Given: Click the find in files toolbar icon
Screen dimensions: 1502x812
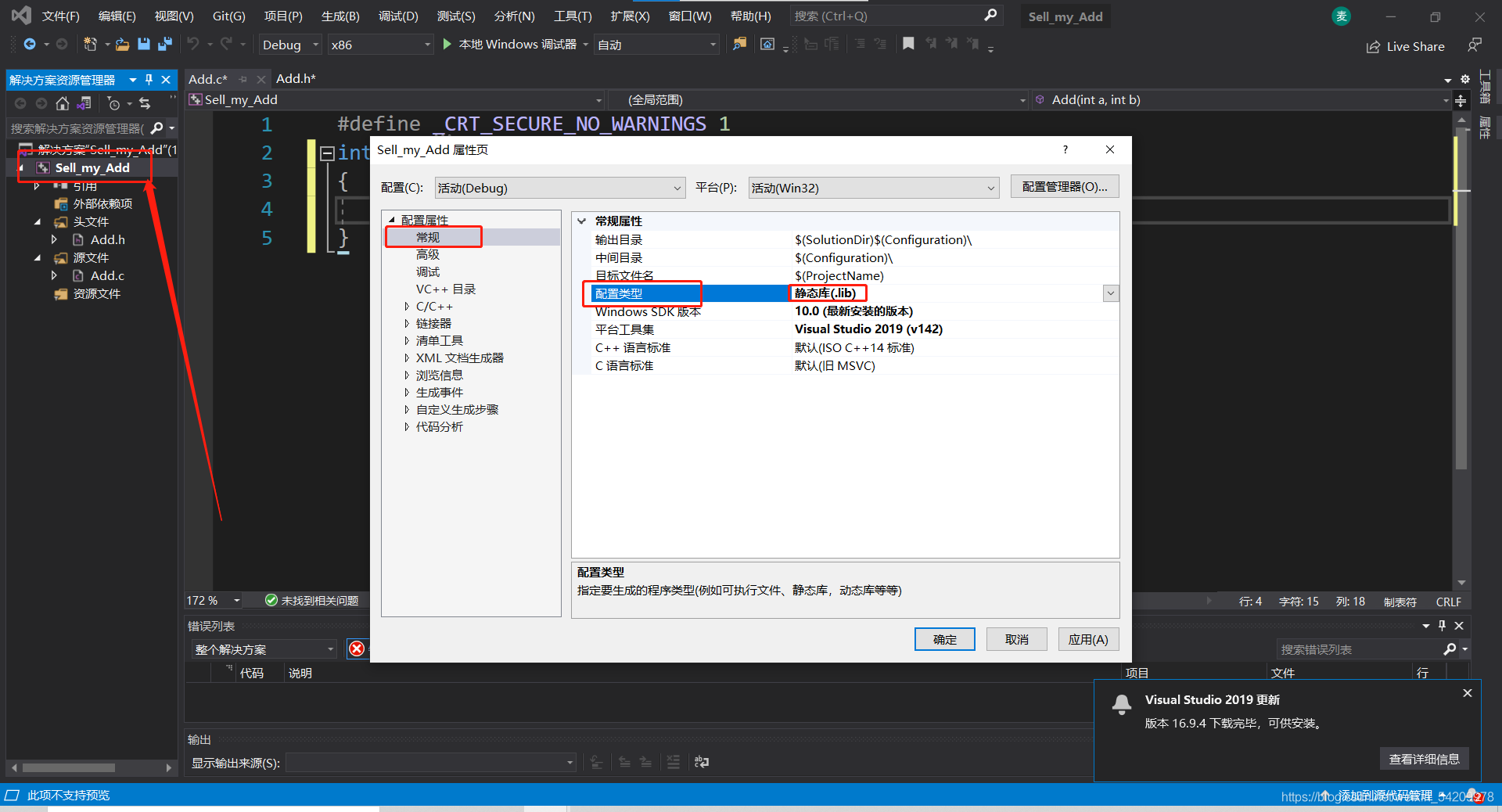Looking at the screenshot, I should point(739,45).
